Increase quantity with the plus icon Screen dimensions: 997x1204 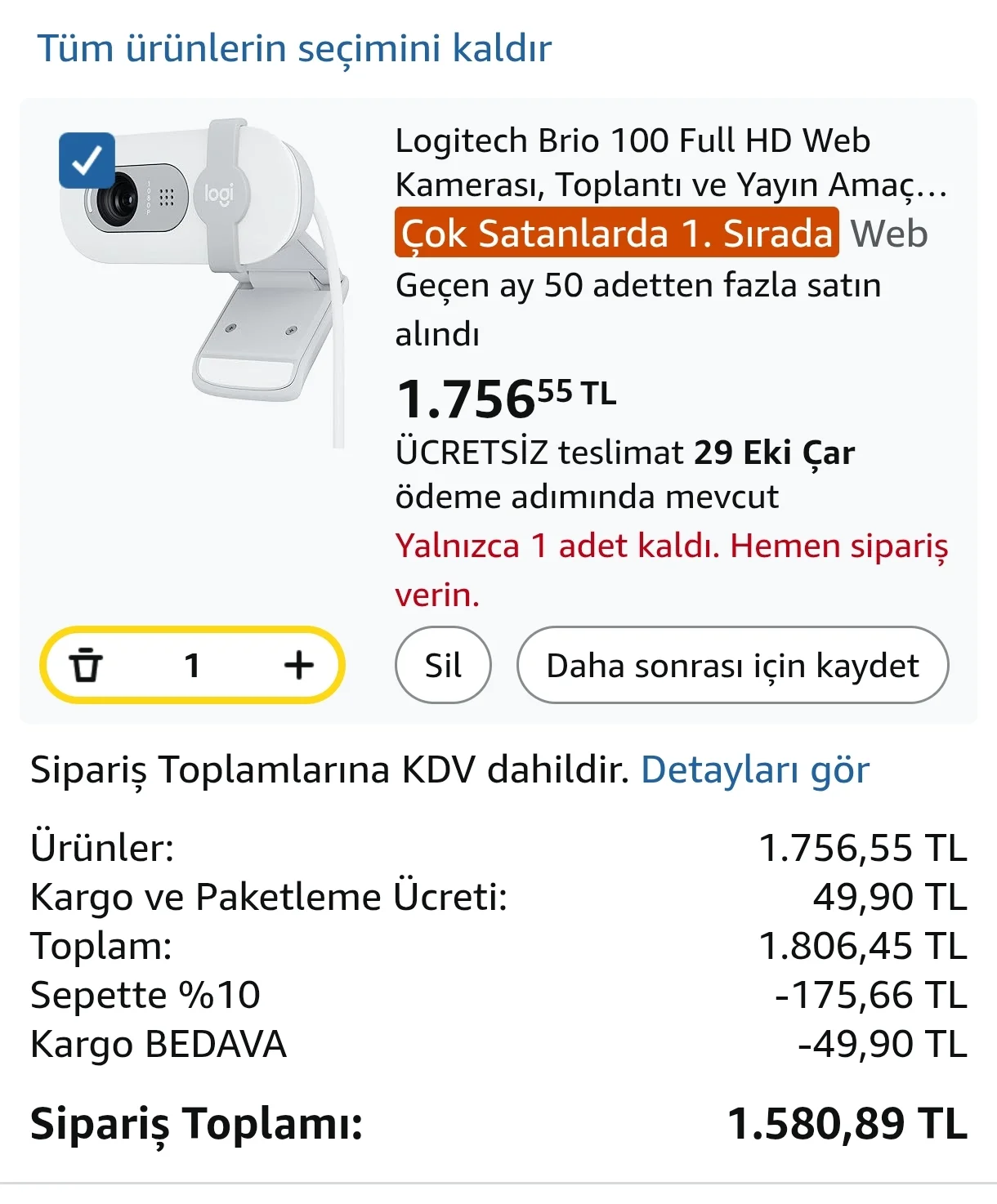[x=298, y=665]
